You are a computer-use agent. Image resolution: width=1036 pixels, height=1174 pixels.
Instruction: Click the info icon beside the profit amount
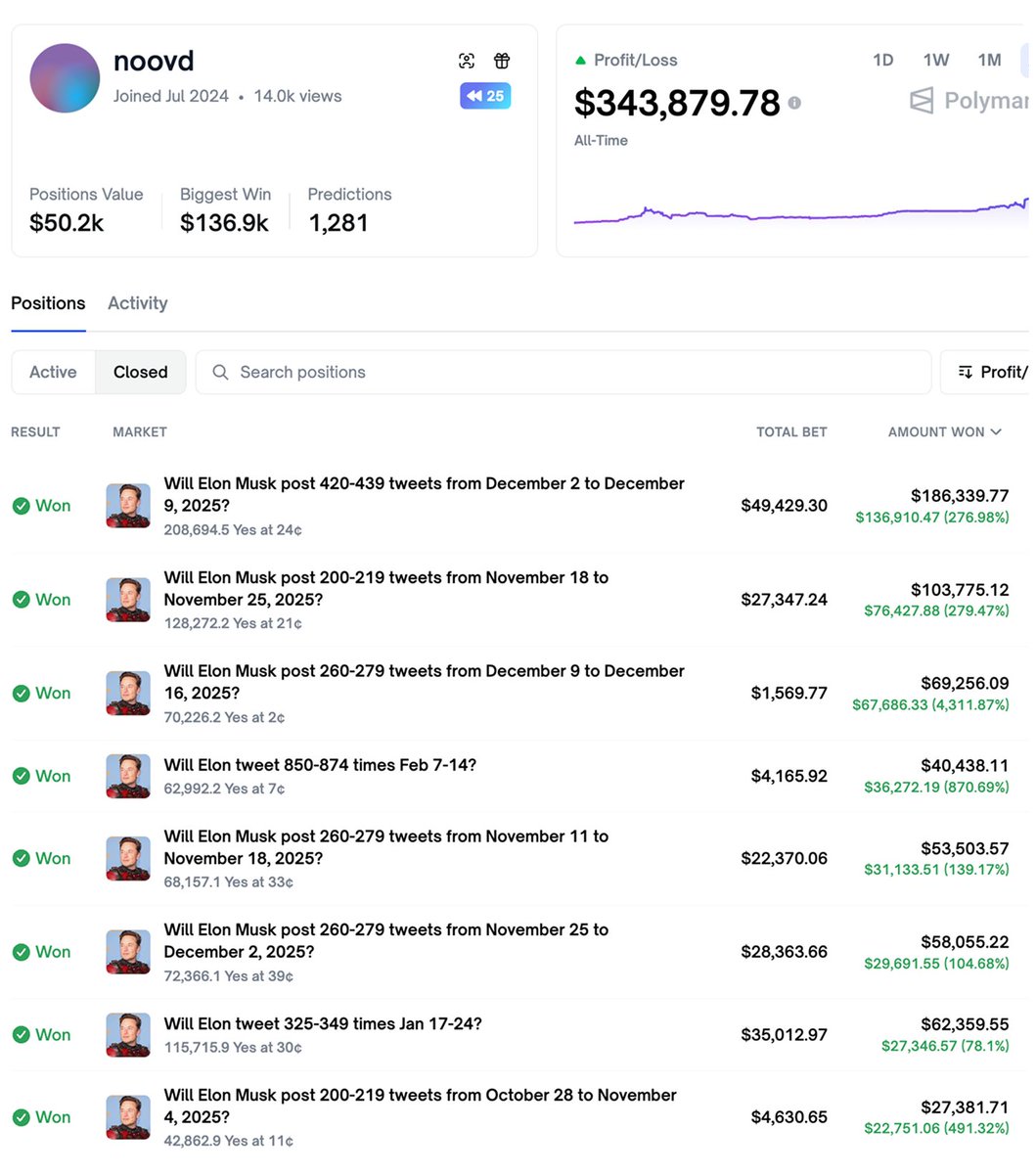pos(794,103)
